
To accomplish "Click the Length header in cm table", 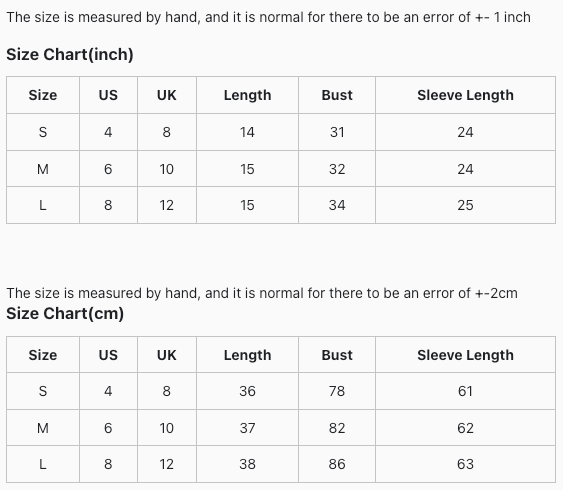I will pos(247,355).
